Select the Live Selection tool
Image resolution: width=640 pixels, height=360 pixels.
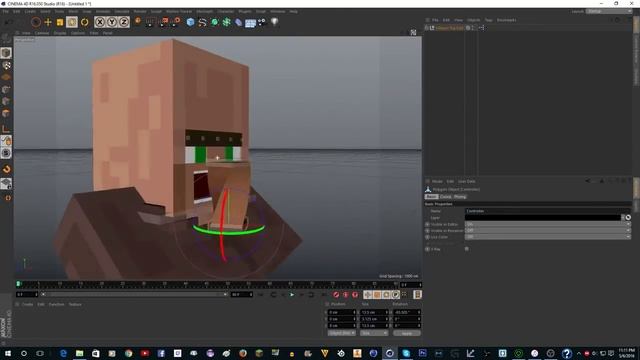[x=36, y=22]
